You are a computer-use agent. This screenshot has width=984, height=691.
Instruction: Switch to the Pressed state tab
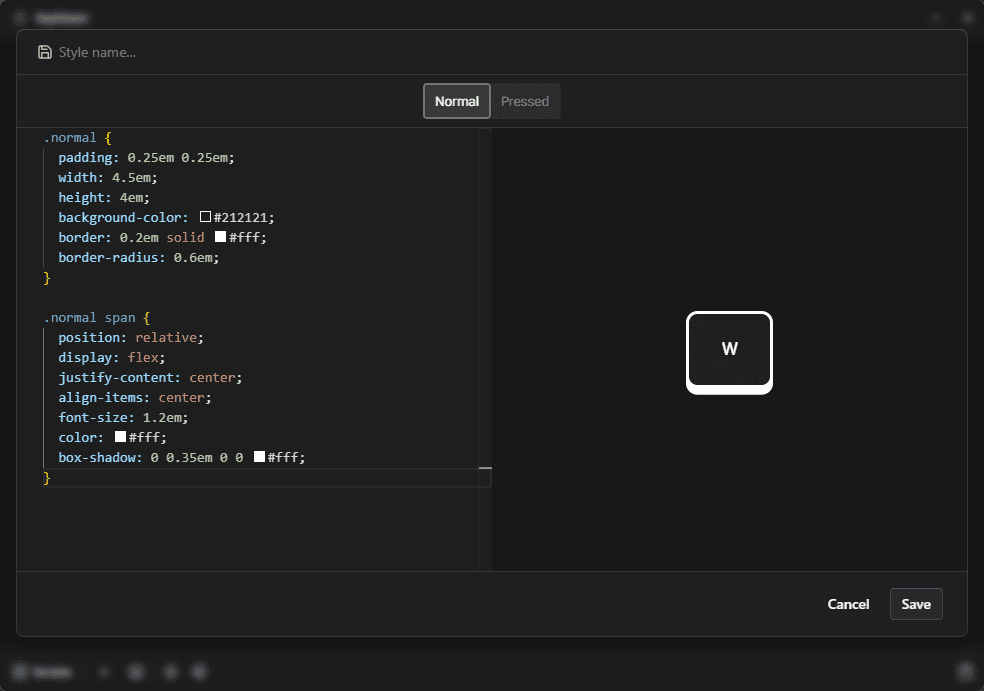pyautogui.click(x=525, y=101)
